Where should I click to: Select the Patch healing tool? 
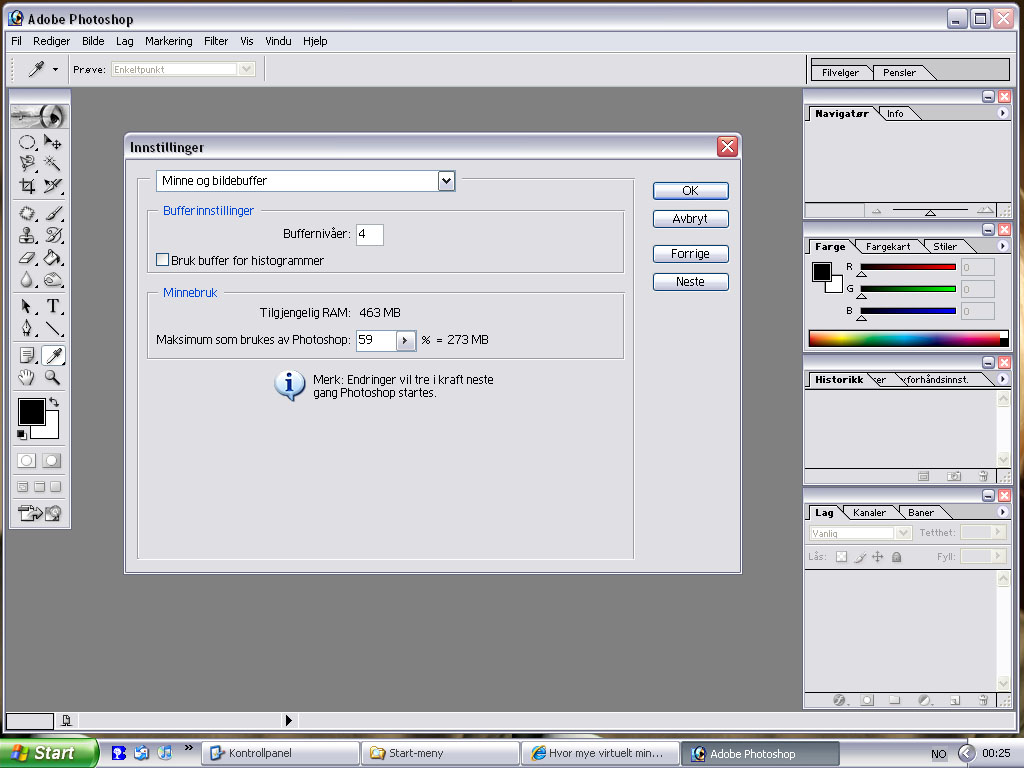click(27, 213)
